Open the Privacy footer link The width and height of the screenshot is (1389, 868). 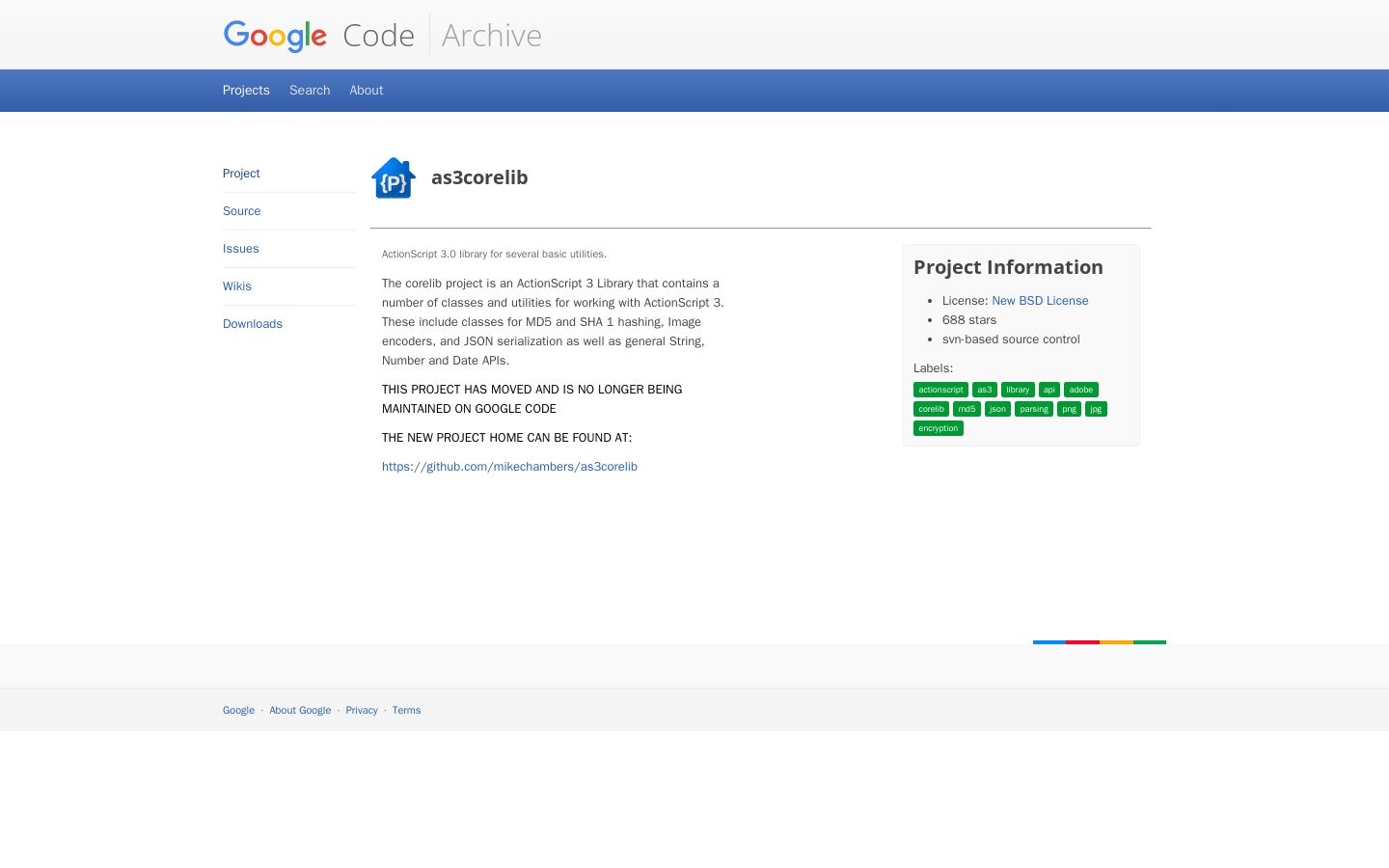tap(362, 711)
